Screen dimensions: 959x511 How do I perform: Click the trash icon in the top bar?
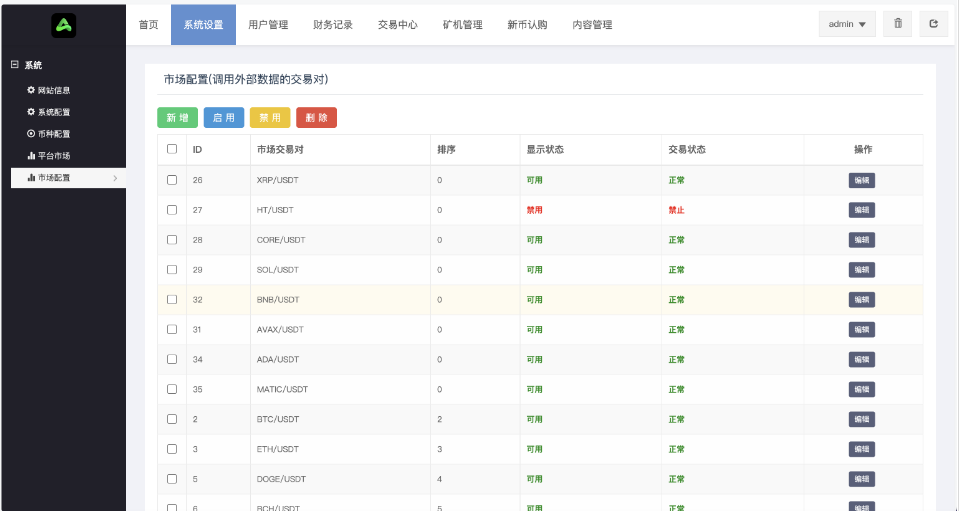click(x=897, y=24)
